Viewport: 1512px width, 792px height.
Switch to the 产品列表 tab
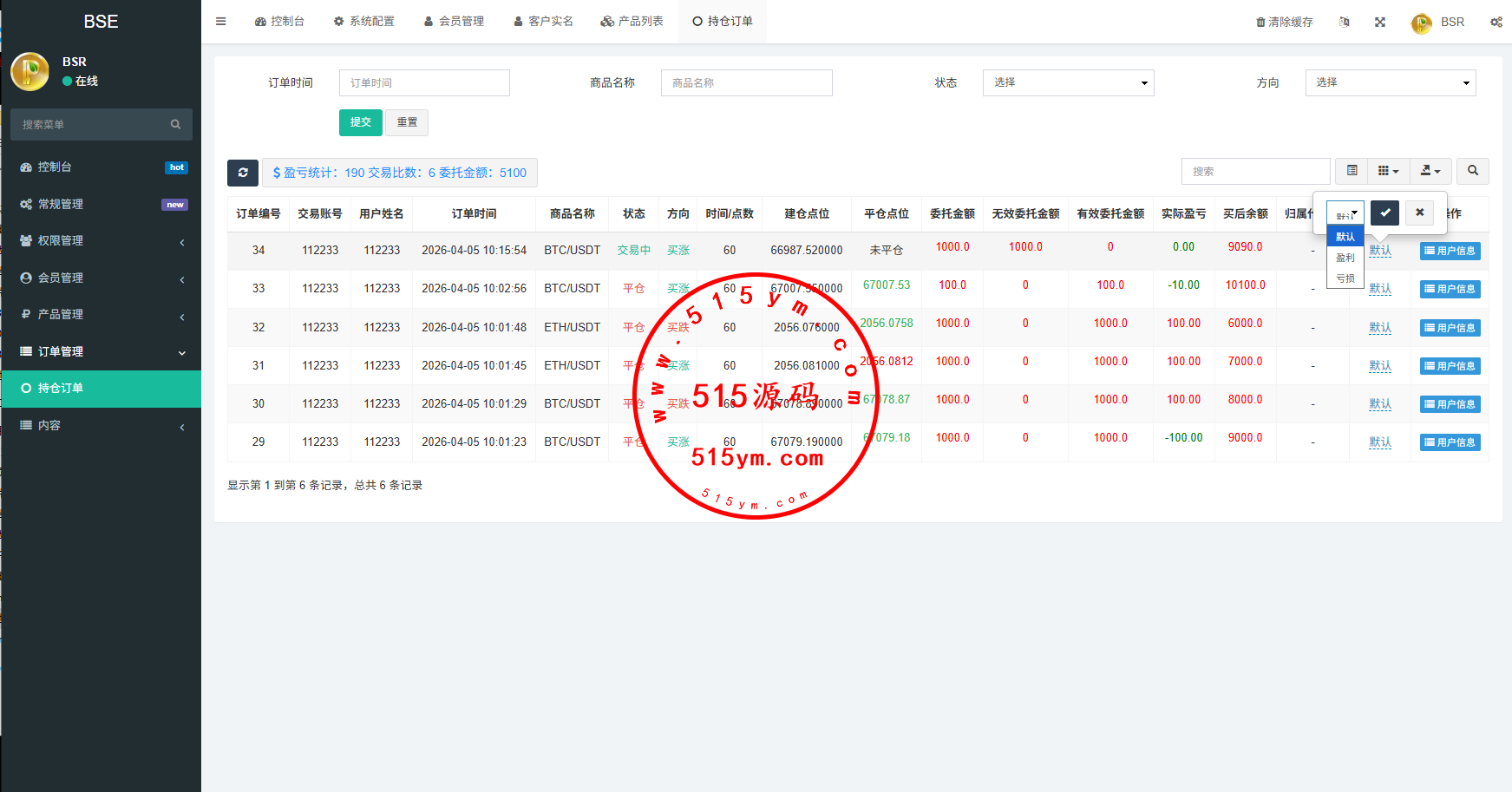coord(632,22)
